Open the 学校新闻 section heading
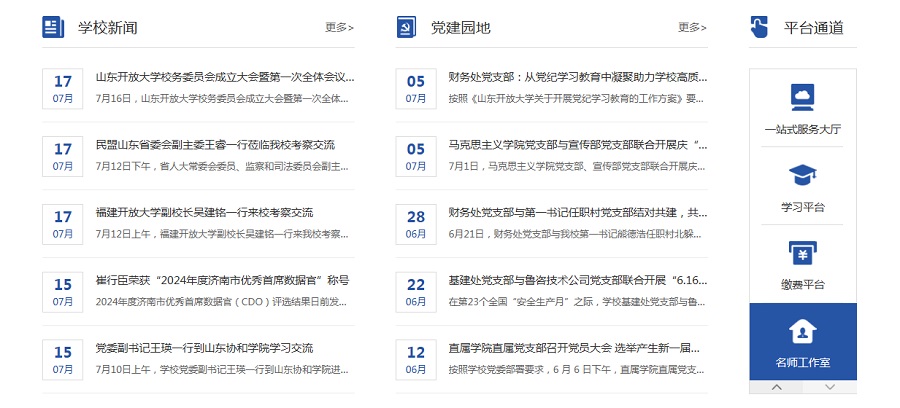 click(x=108, y=28)
